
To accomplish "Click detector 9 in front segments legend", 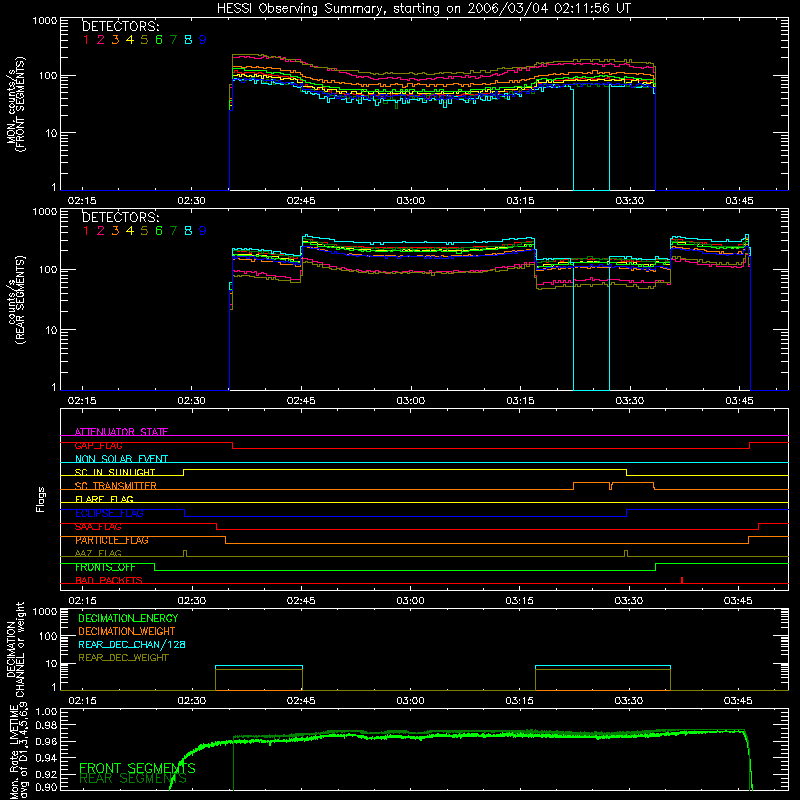I will pyautogui.click(x=203, y=40).
